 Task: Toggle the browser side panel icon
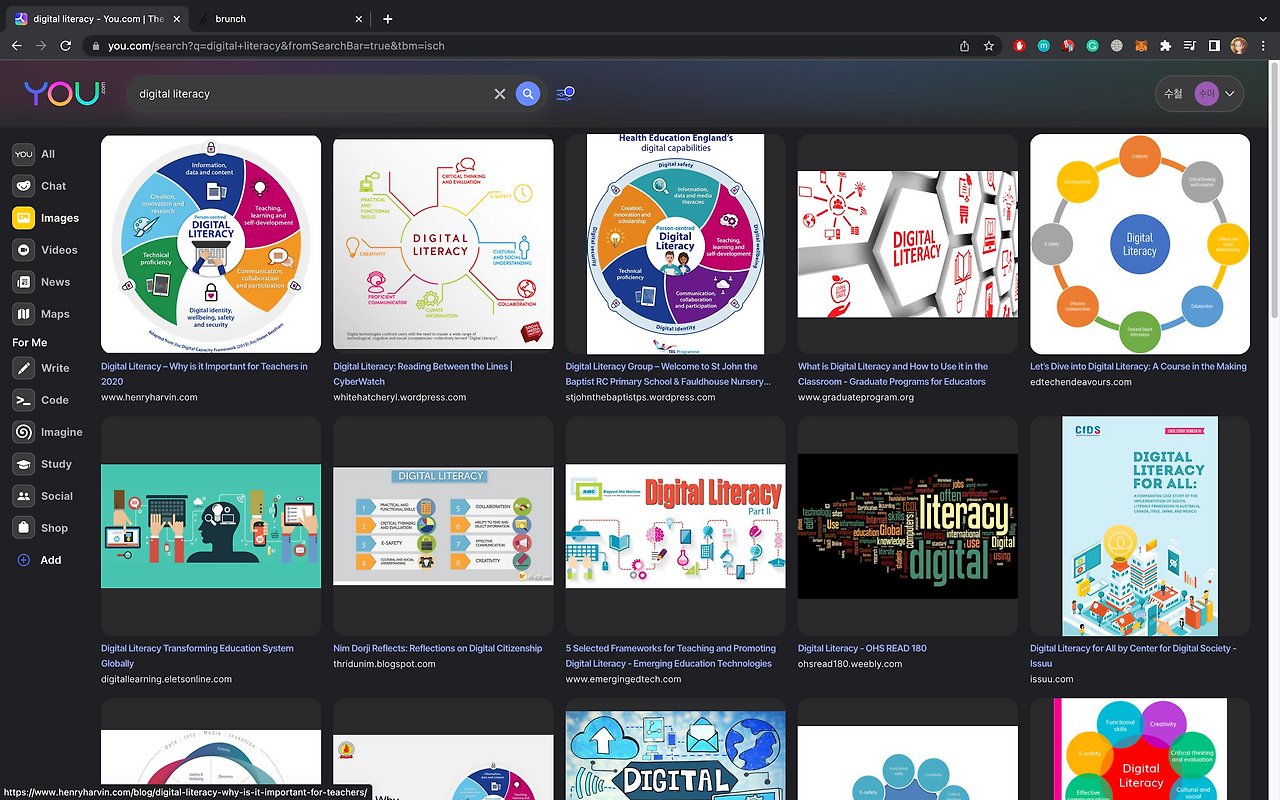click(1214, 45)
